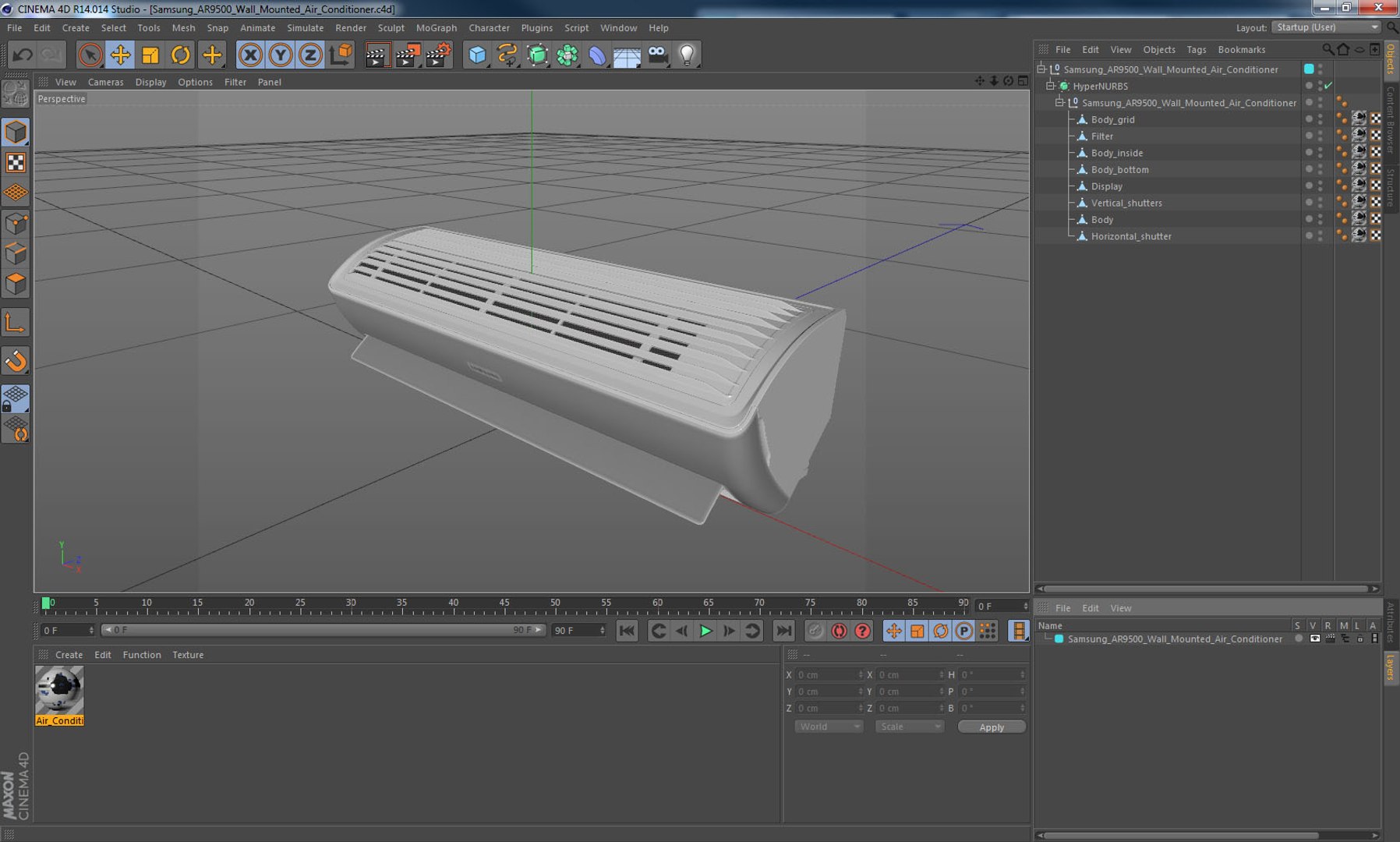Viewport: 1400px width, 842px height.
Task: Open the World coordinate system dropdown
Action: click(x=829, y=727)
